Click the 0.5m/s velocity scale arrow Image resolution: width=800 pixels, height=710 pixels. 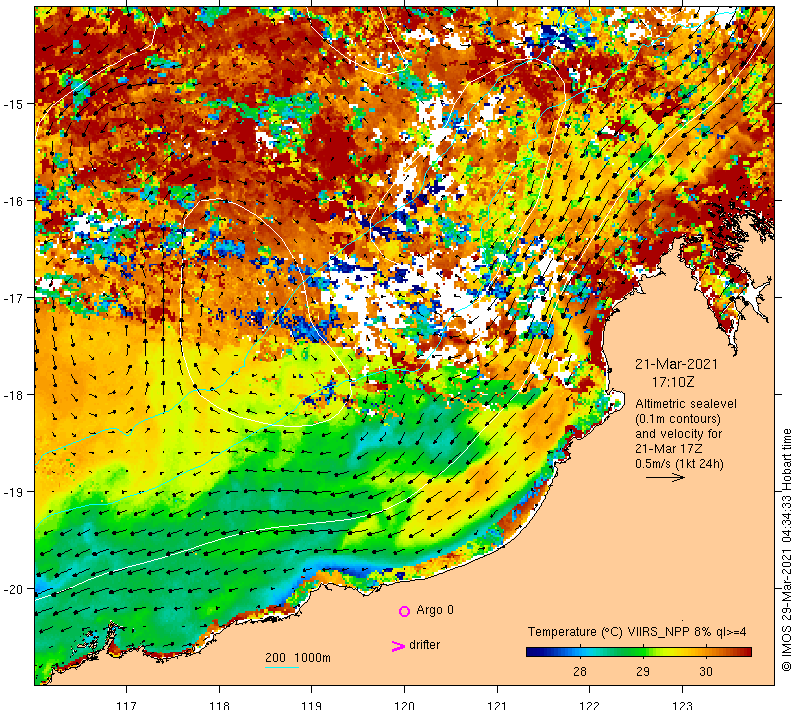pos(665,477)
